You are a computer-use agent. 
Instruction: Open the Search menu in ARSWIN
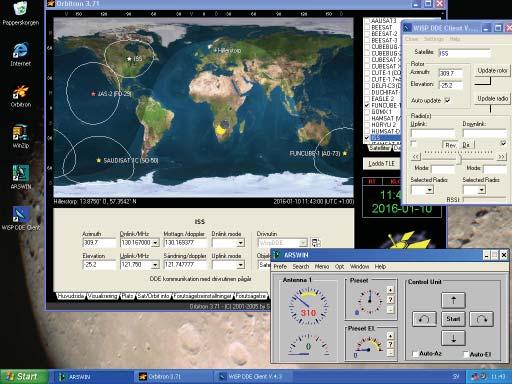(x=301, y=266)
